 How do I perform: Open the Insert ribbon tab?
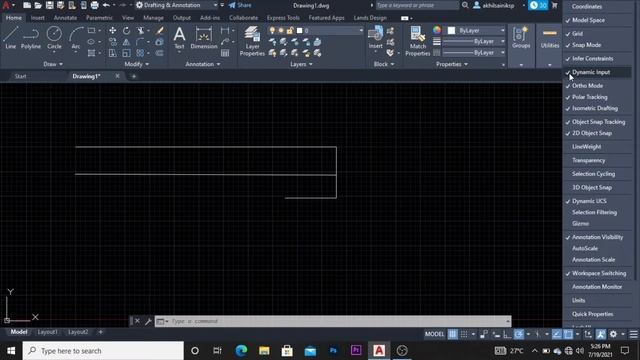point(38,18)
